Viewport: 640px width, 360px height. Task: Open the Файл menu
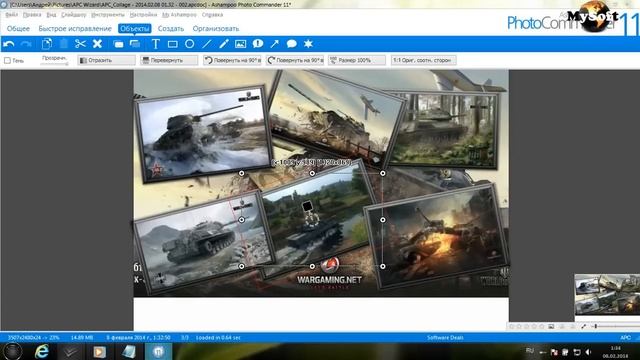tap(11, 15)
